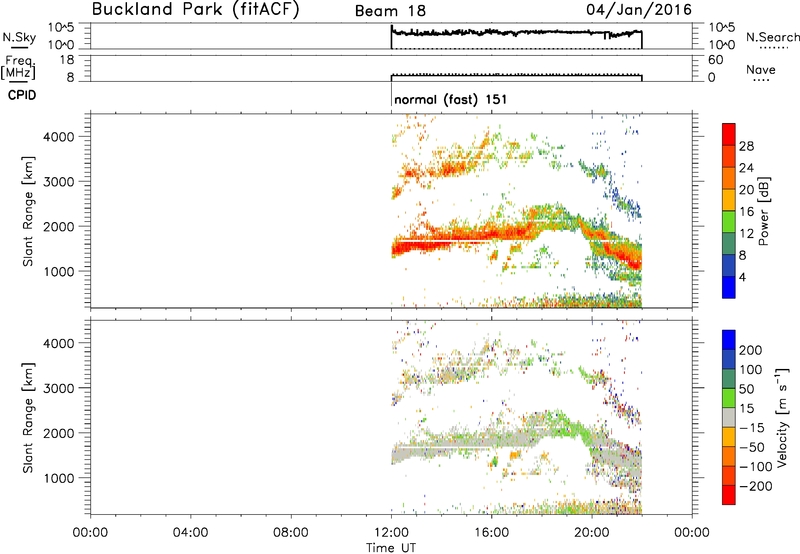Select the 200 tick on Velocity colorbar
Screen dimensions: 800x554
coord(751,350)
